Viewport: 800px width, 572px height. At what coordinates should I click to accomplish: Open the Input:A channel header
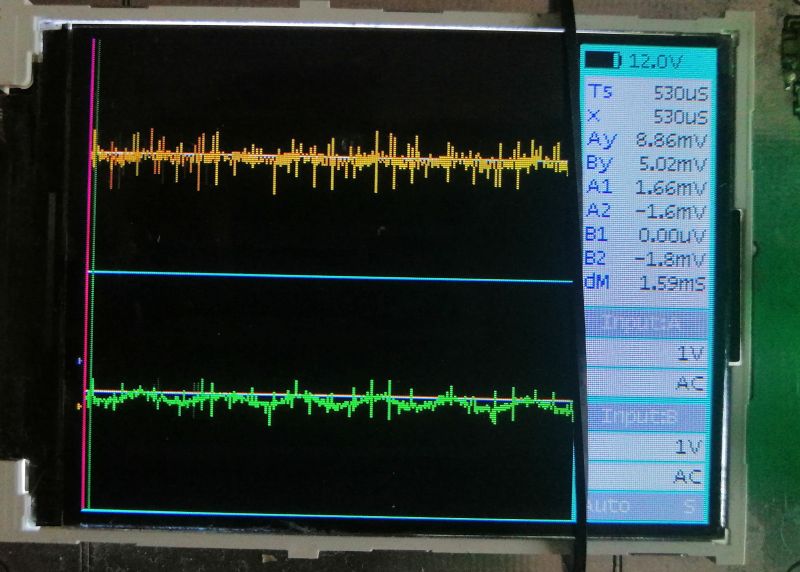[647, 322]
